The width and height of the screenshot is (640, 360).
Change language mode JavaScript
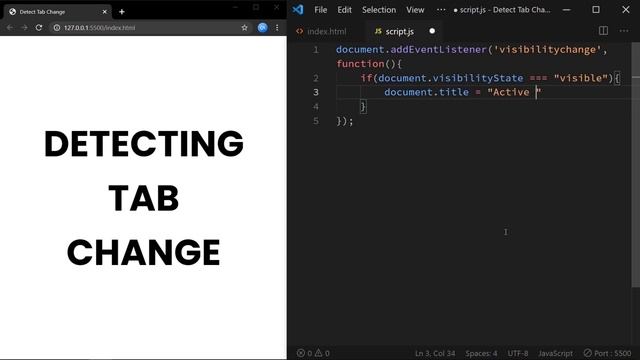click(555, 353)
